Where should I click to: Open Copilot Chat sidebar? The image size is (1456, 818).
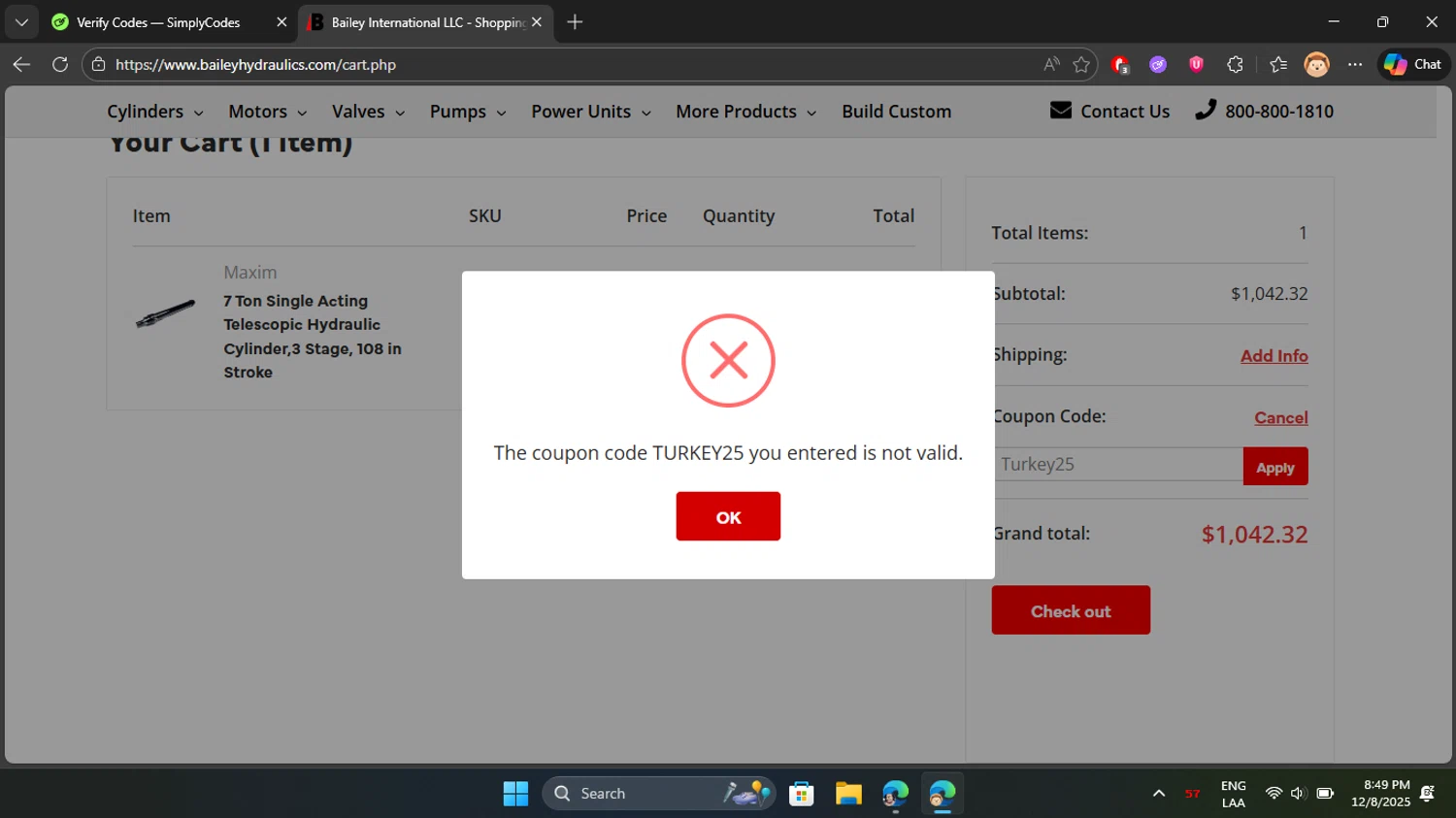click(1413, 64)
